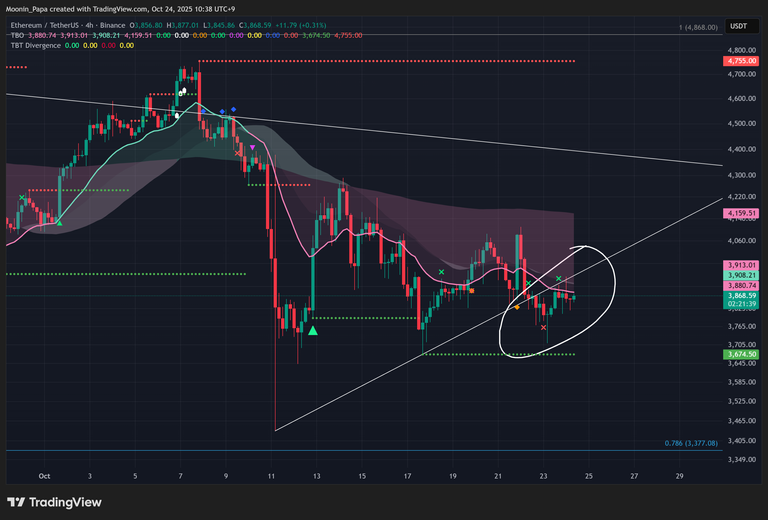
Task: Click the purple down-triangle signal marker
Action: [x=252, y=148]
